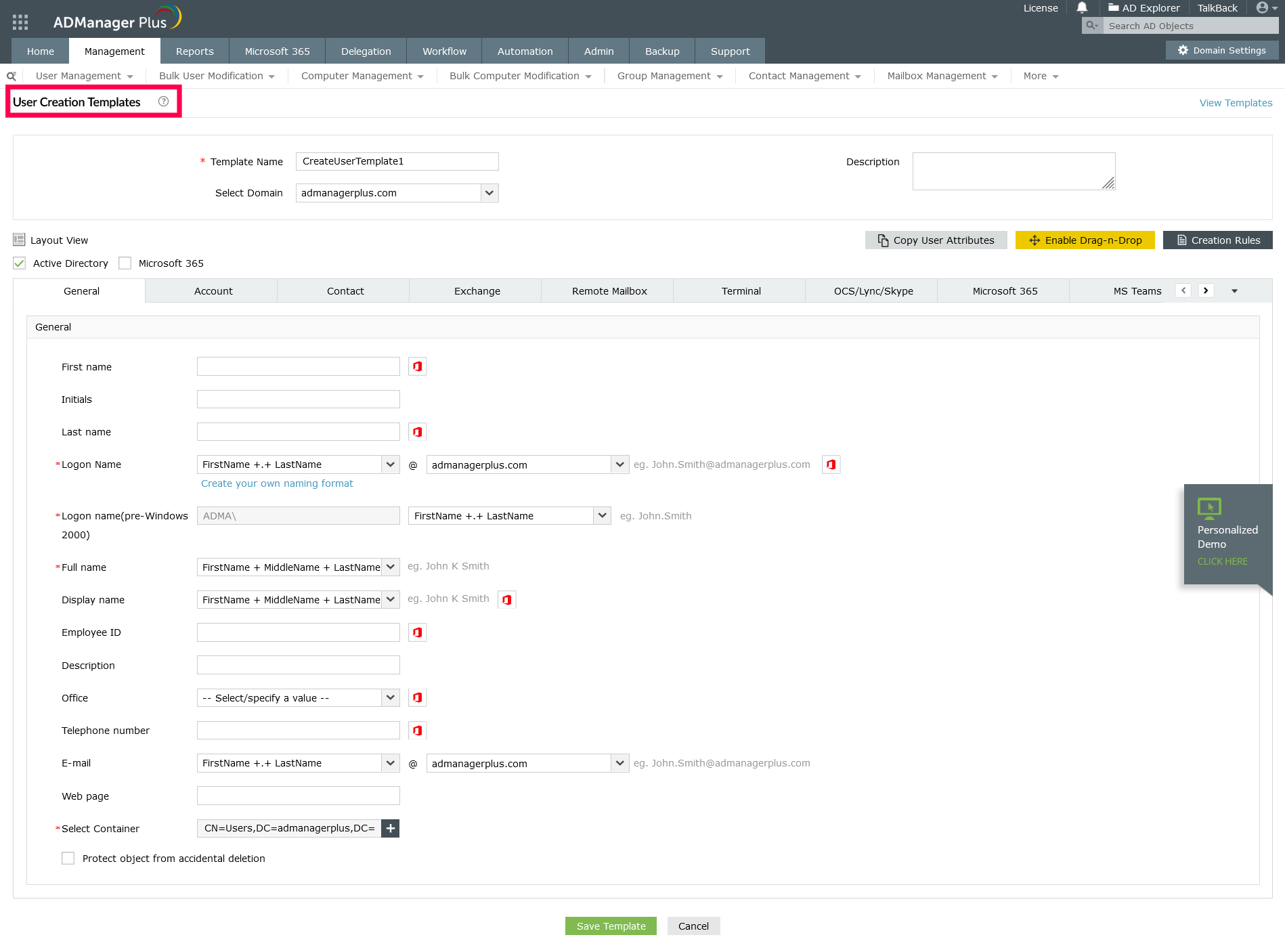
Task: Click the Cancel button
Action: 693,926
